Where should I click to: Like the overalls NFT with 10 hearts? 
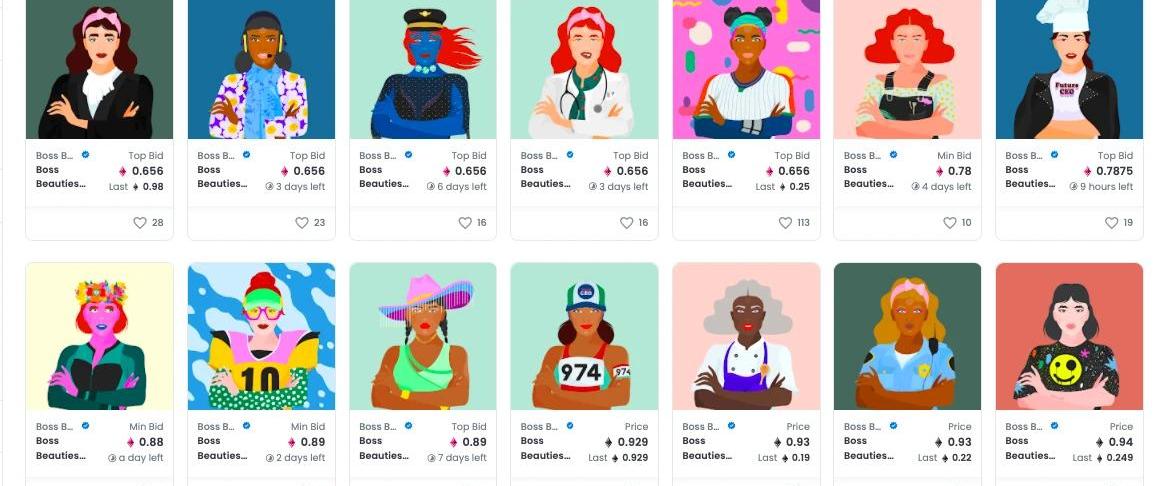coord(950,222)
